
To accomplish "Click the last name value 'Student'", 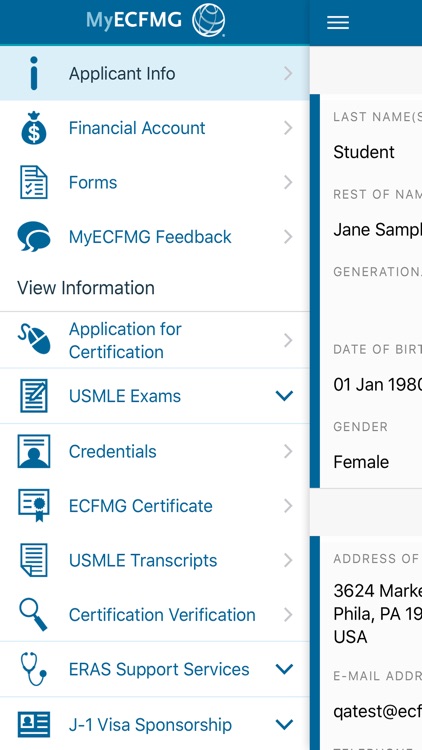I will [364, 152].
